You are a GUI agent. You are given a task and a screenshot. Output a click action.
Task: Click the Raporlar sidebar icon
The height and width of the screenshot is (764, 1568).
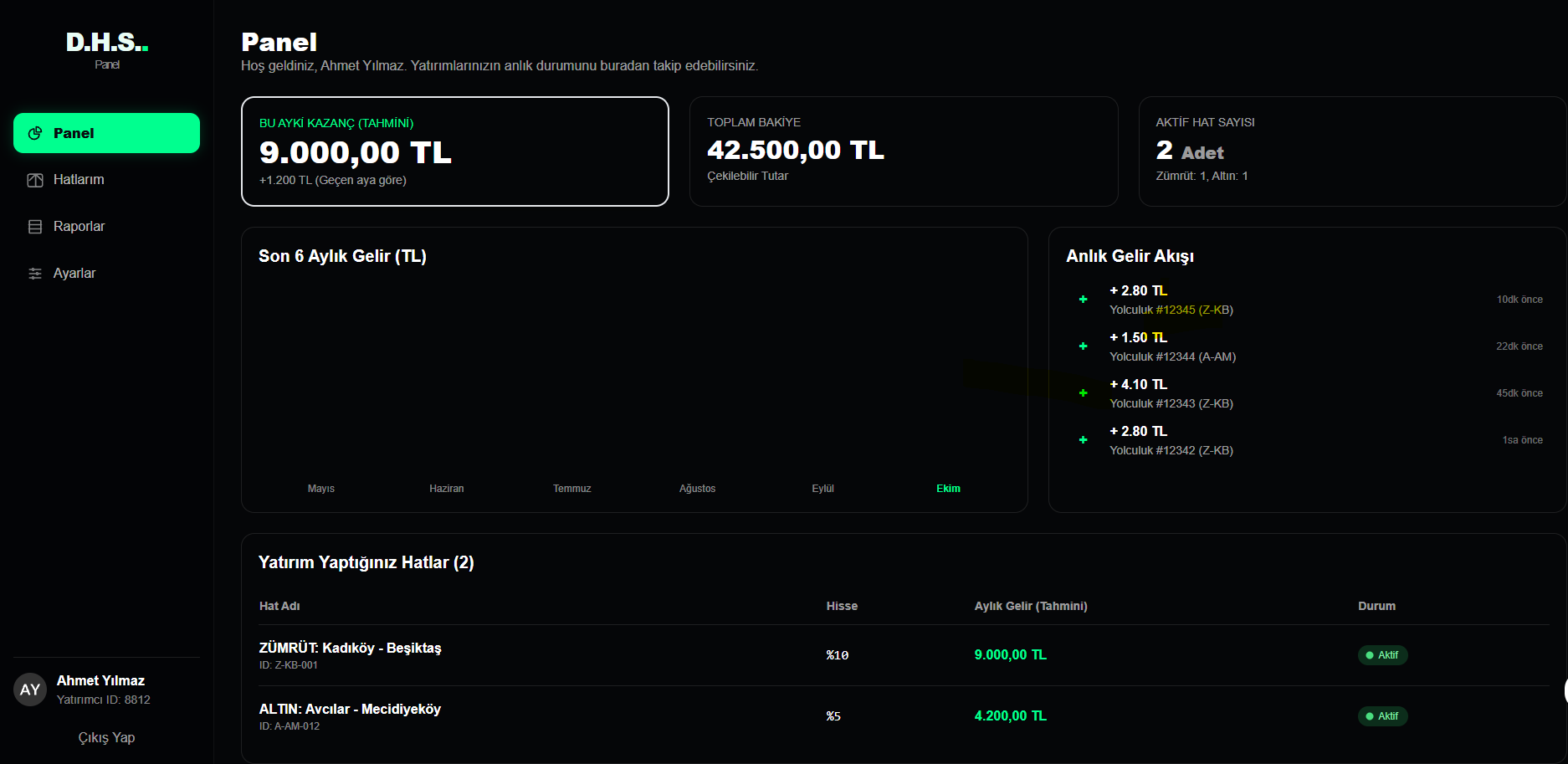[35, 227]
